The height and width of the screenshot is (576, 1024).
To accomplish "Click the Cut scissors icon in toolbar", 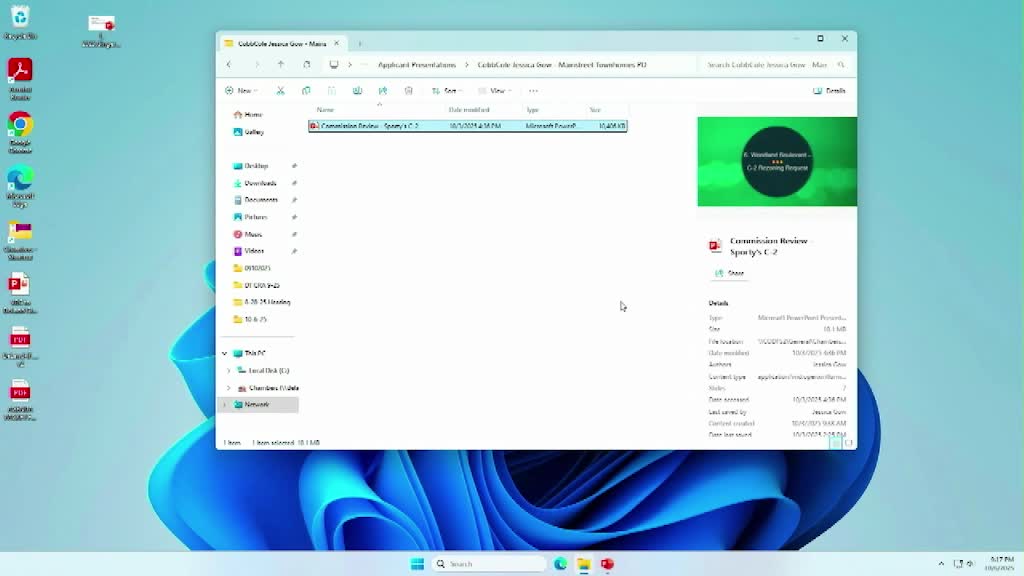I will 280,91.
